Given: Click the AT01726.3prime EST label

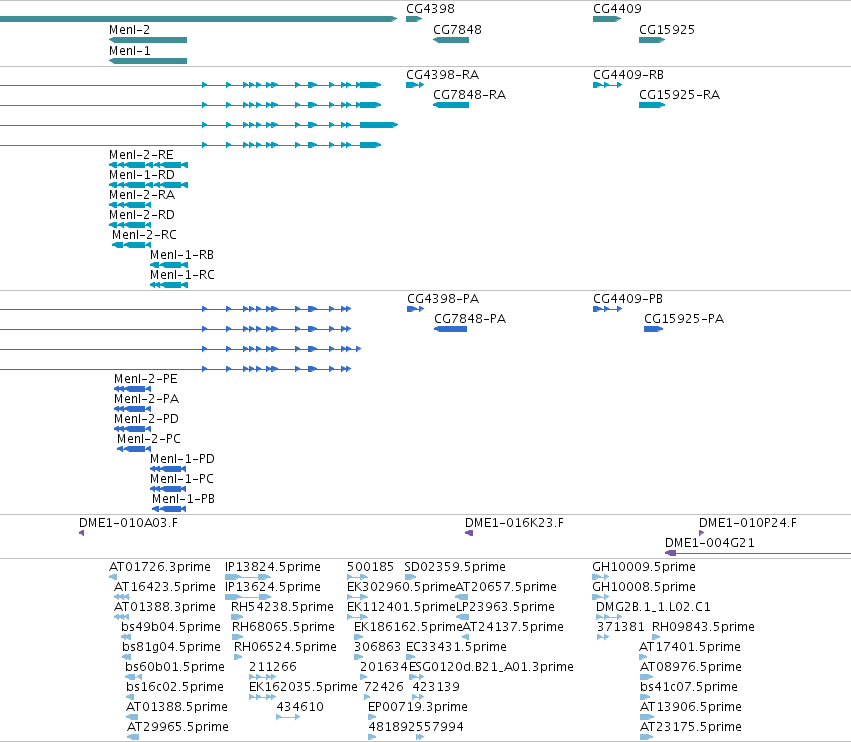Looking at the screenshot, I should coord(160,567).
